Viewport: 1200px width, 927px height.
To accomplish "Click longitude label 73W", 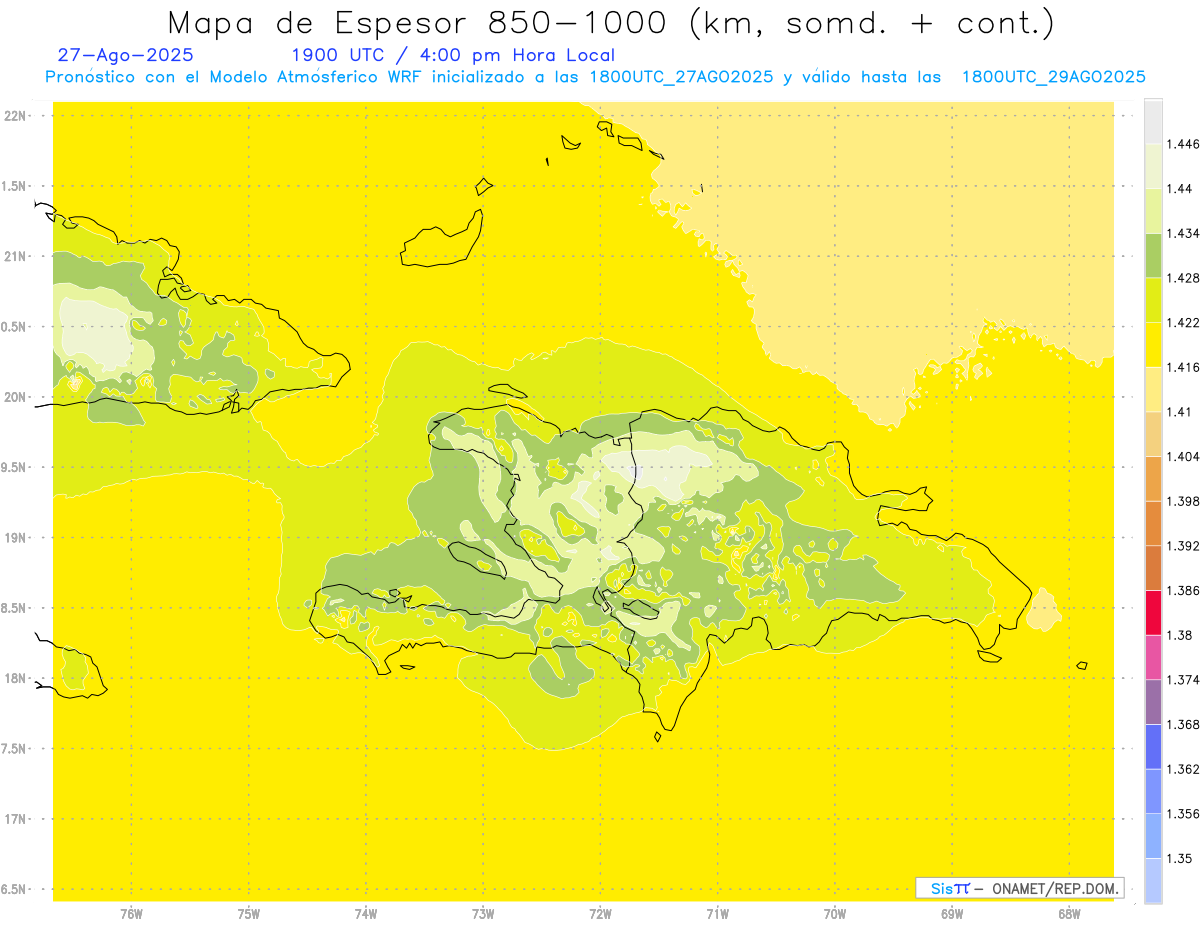I will tap(483, 913).
